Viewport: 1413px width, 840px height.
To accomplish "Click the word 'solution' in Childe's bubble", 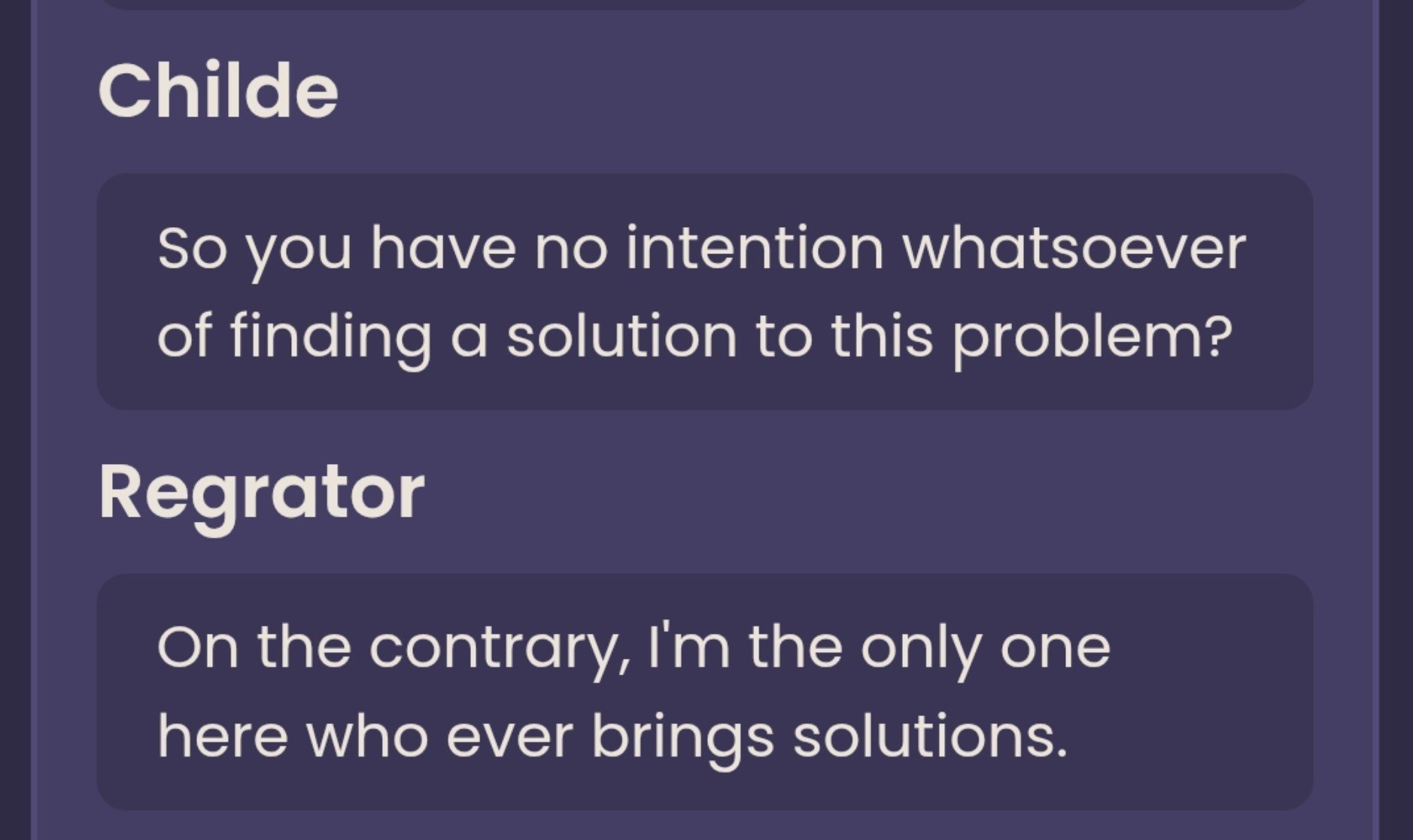I will click(621, 336).
